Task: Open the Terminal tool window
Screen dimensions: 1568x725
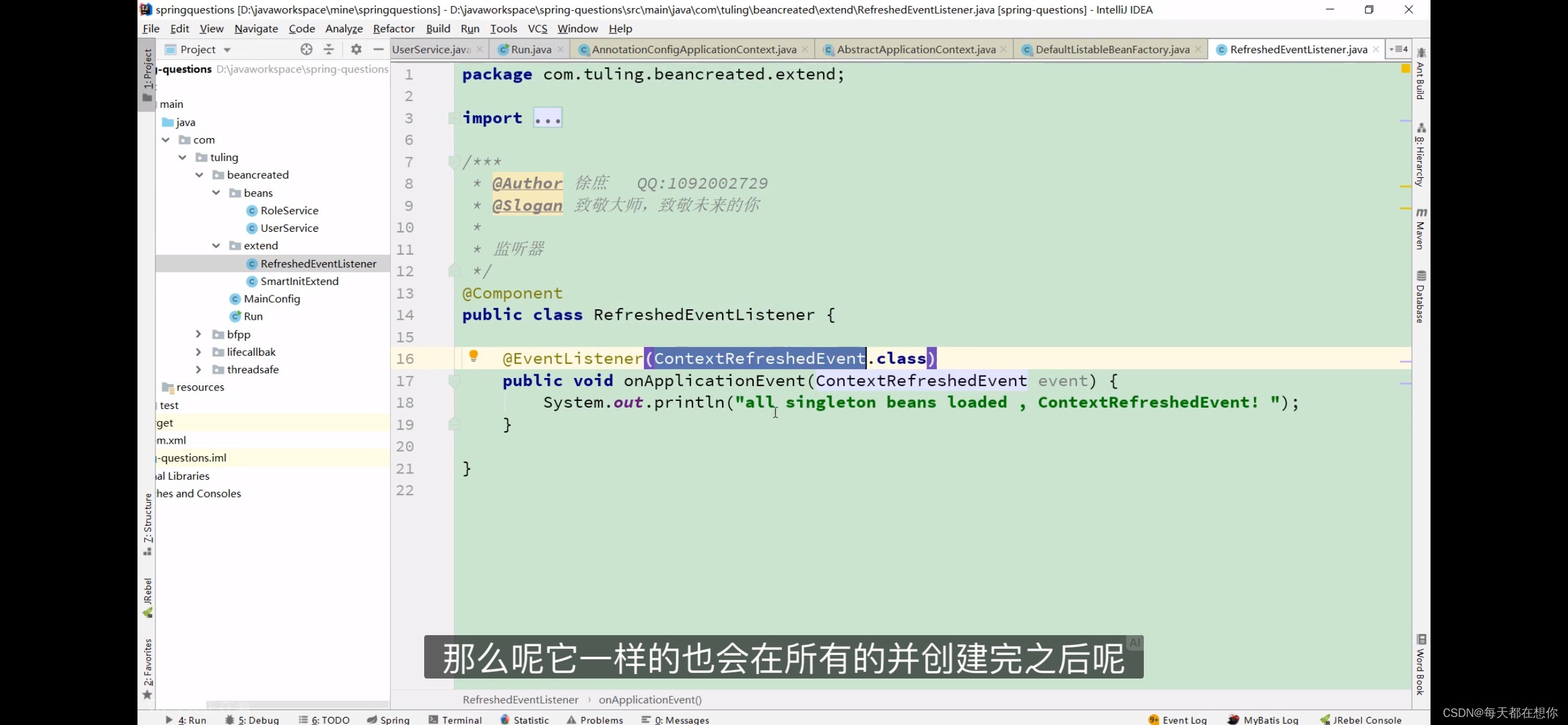Action: click(455, 719)
